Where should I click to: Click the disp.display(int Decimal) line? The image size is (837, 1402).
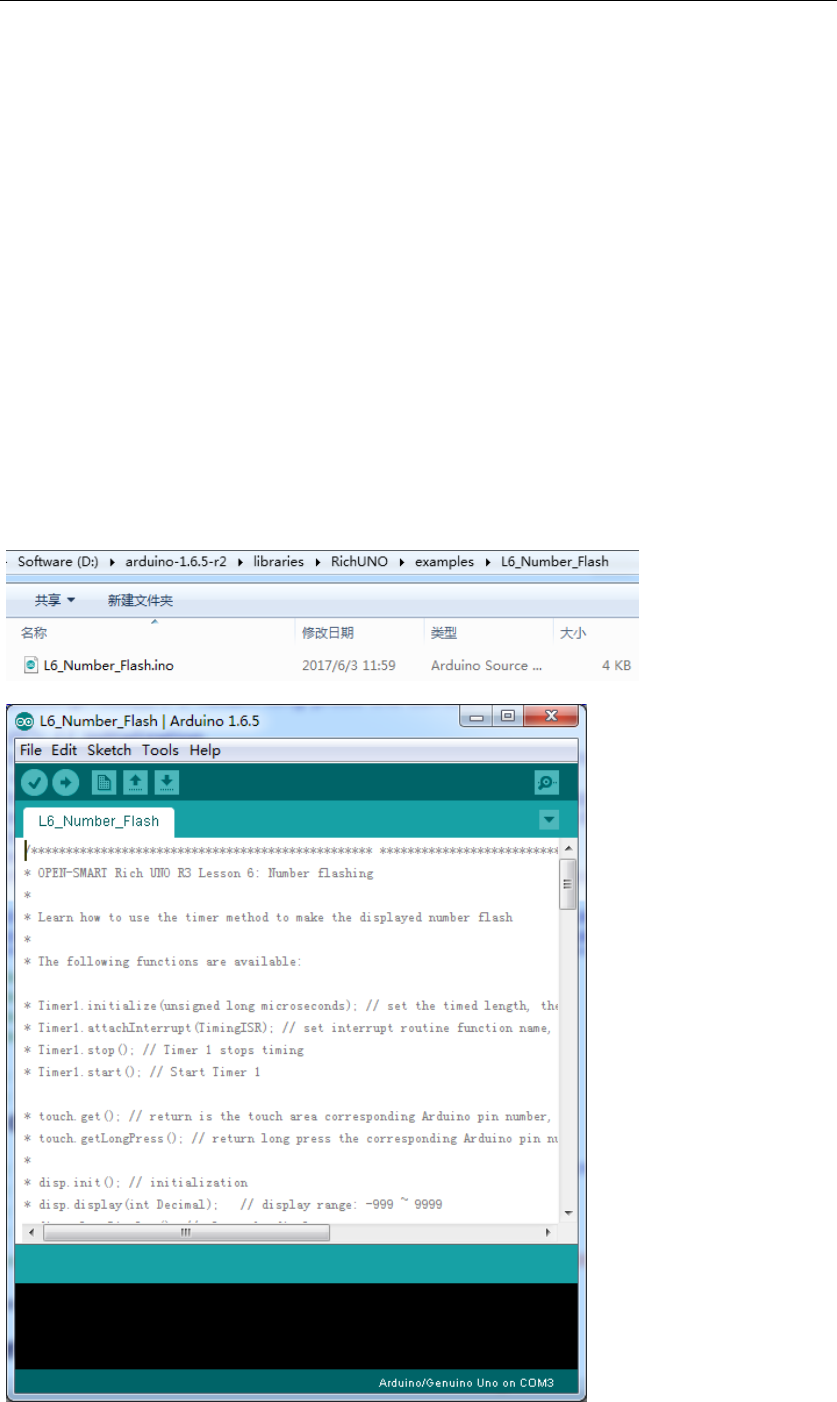[234, 1204]
